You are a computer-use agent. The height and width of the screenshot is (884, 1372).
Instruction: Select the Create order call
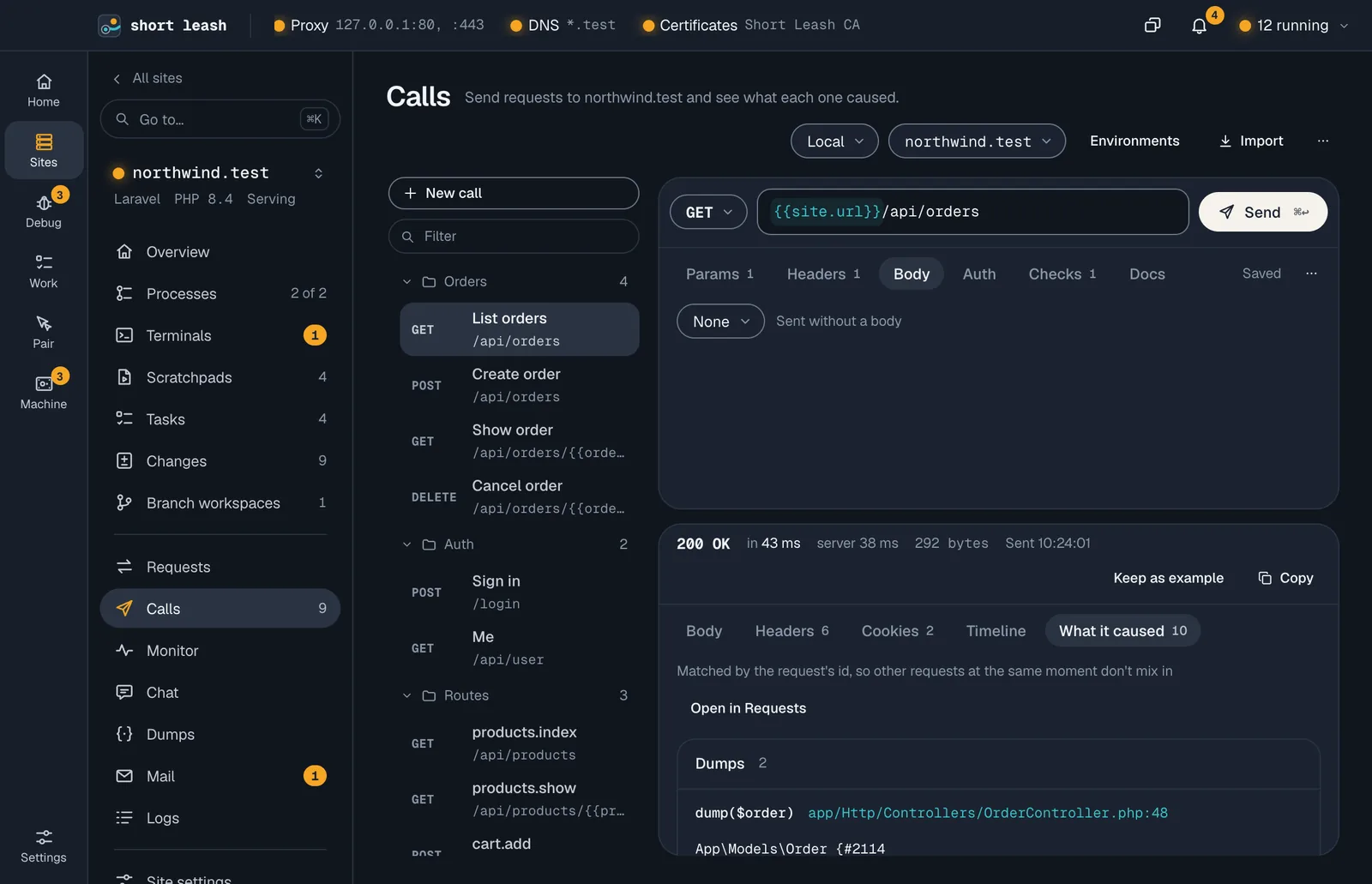520,385
